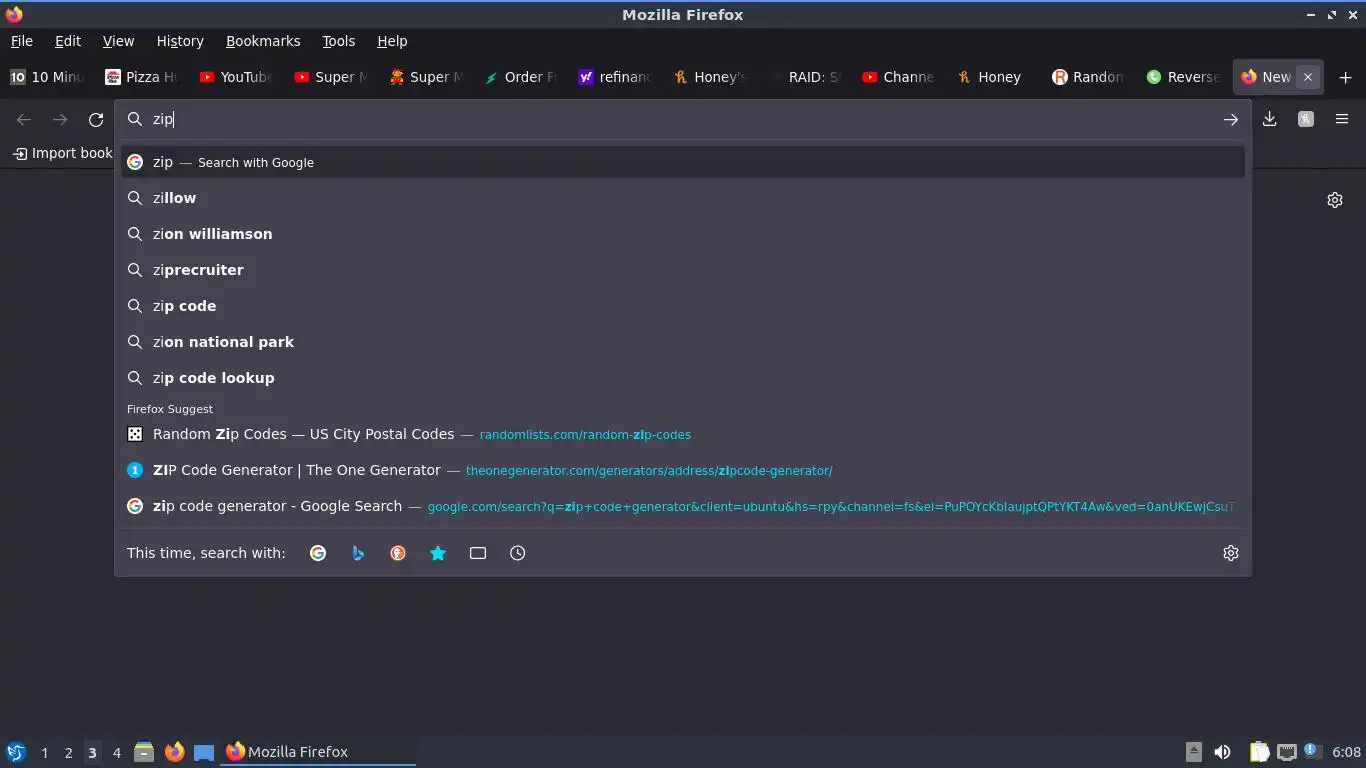Switch to the refinance Yahoo tab

(x=616, y=77)
